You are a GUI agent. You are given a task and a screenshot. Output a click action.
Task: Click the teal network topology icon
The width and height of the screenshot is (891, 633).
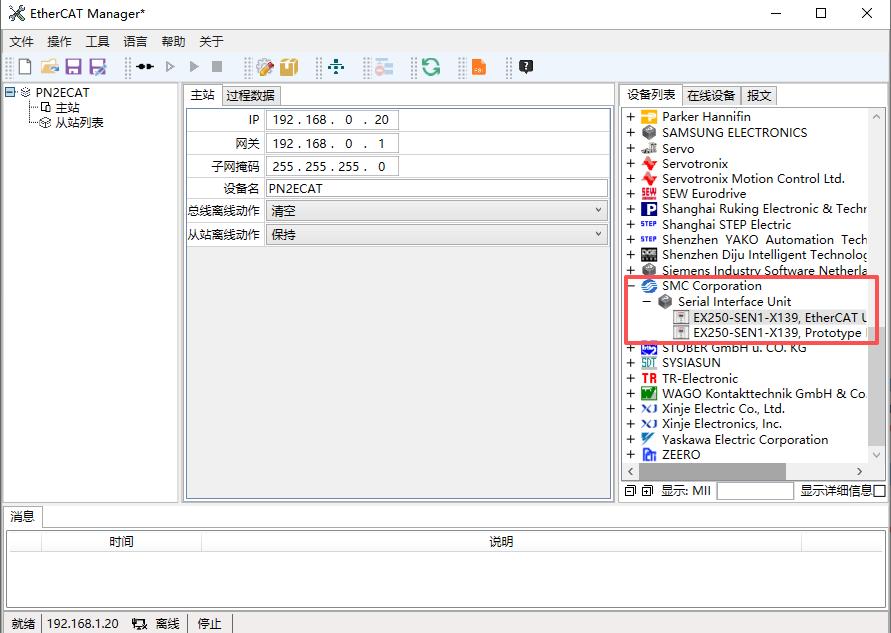tap(336, 66)
